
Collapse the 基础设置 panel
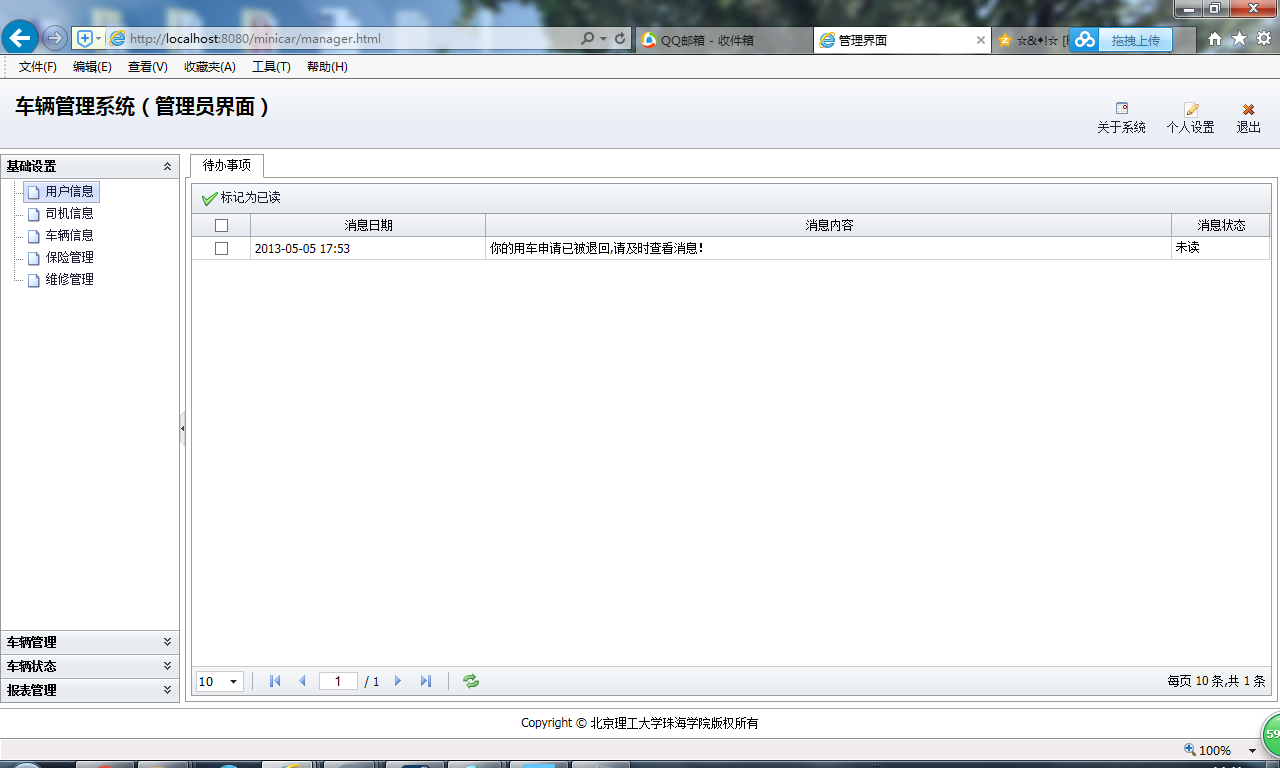(x=169, y=166)
